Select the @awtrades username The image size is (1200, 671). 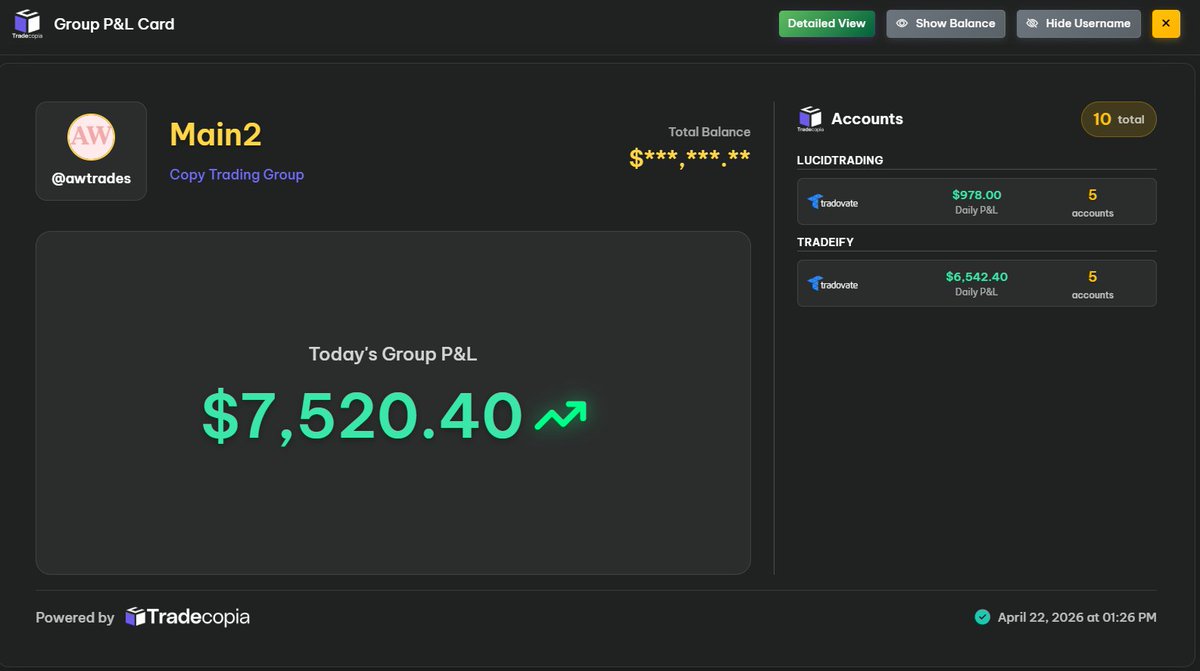click(91, 179)
